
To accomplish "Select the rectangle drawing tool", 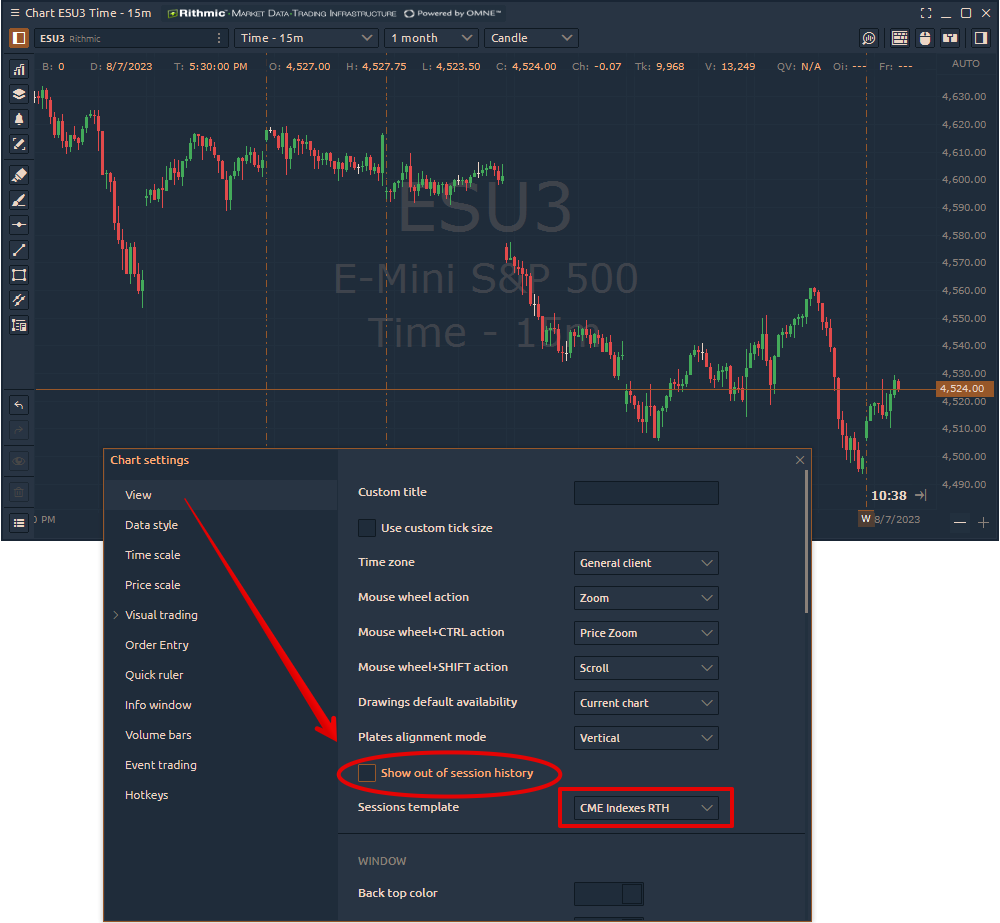I will coord(19,275).
